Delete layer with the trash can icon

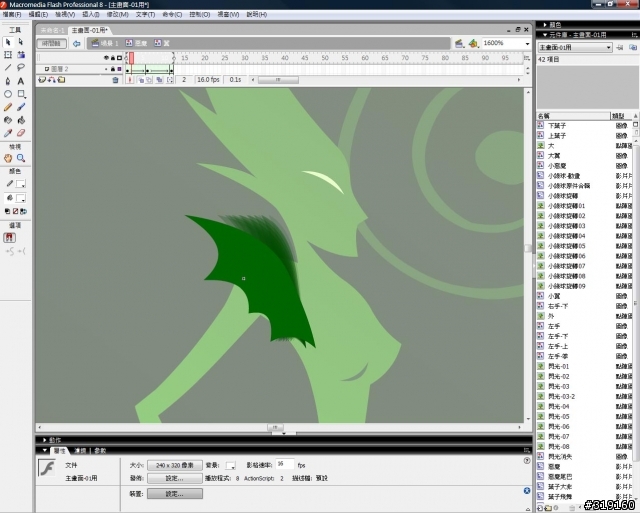point(116,80)
